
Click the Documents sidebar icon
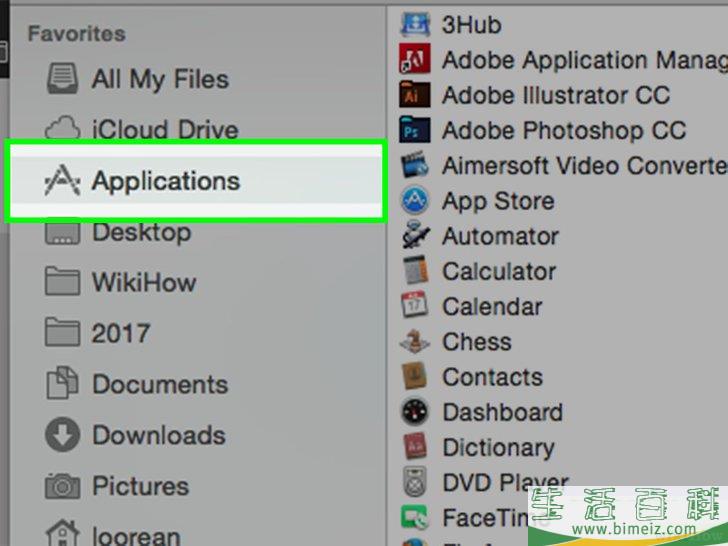(x=63, y=383)
